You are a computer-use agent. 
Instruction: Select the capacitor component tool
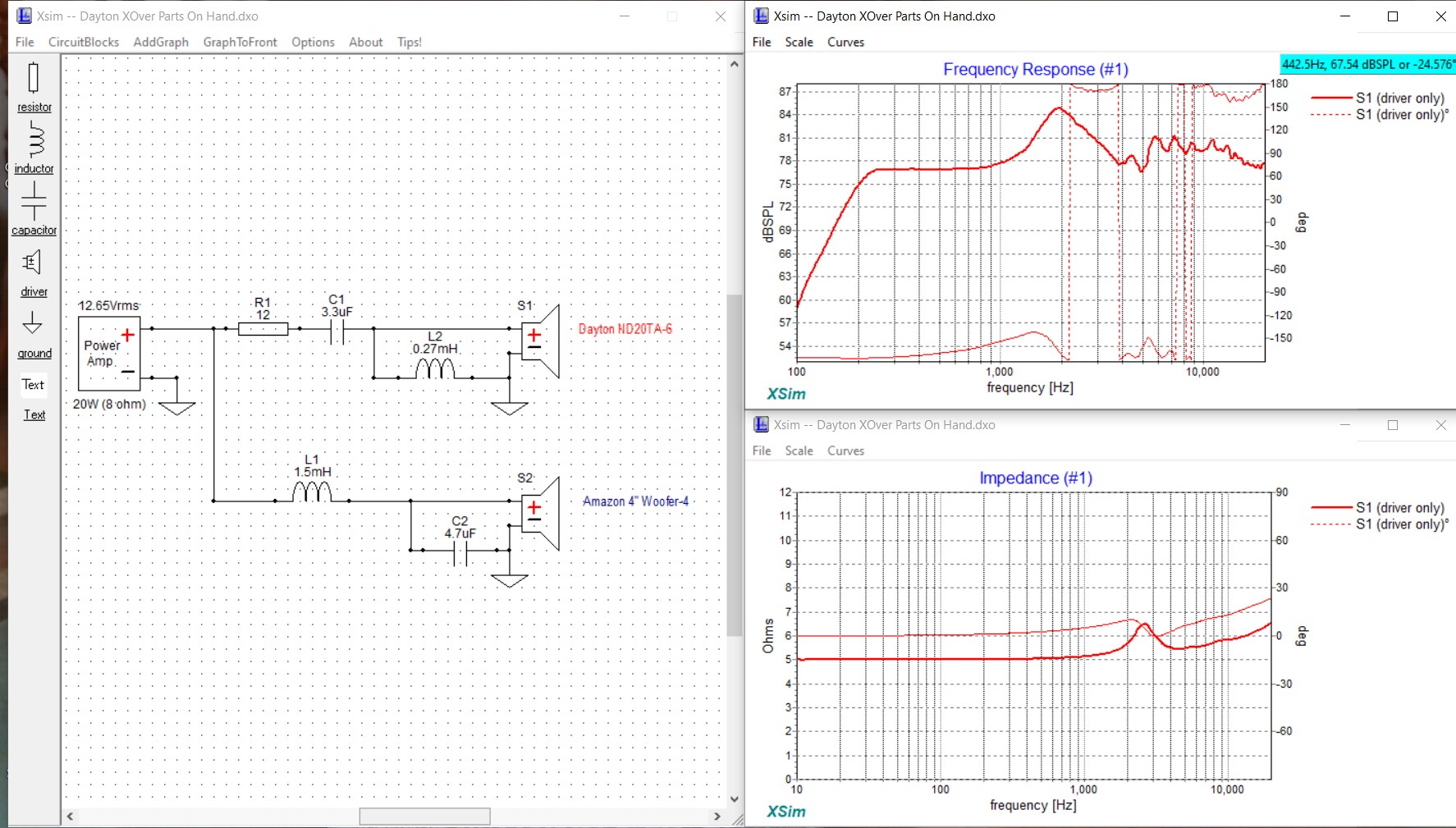[34, 208]
